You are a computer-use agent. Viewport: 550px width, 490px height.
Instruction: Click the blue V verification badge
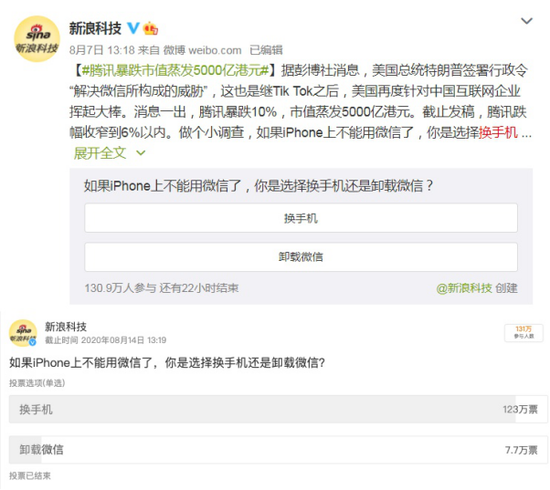(133, 28)
